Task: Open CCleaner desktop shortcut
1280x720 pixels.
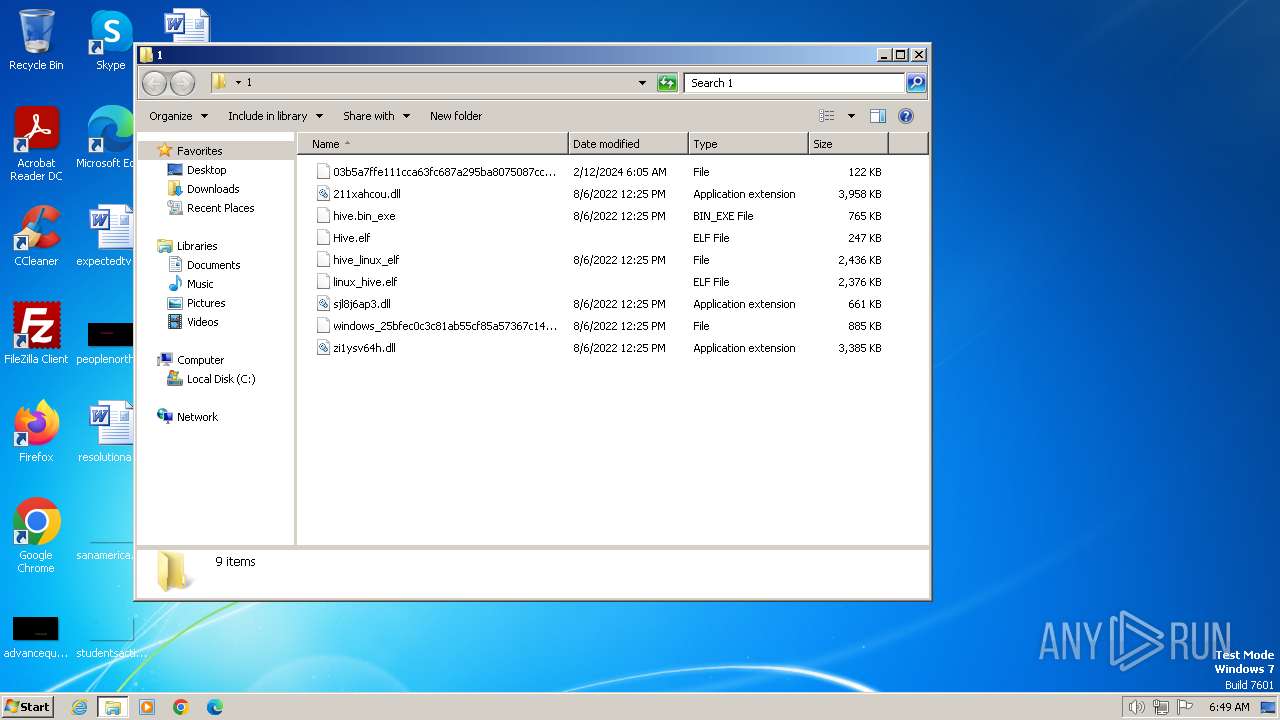Action: [x=36, y=237]
